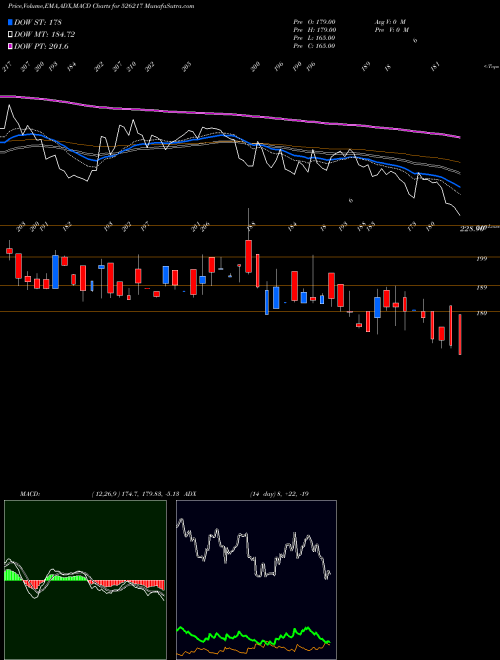The height and width of the screenshot is (660, 500).
Task: Click the top axis label '181' near right
Action: pyautogui.click(x=436, y=66)
